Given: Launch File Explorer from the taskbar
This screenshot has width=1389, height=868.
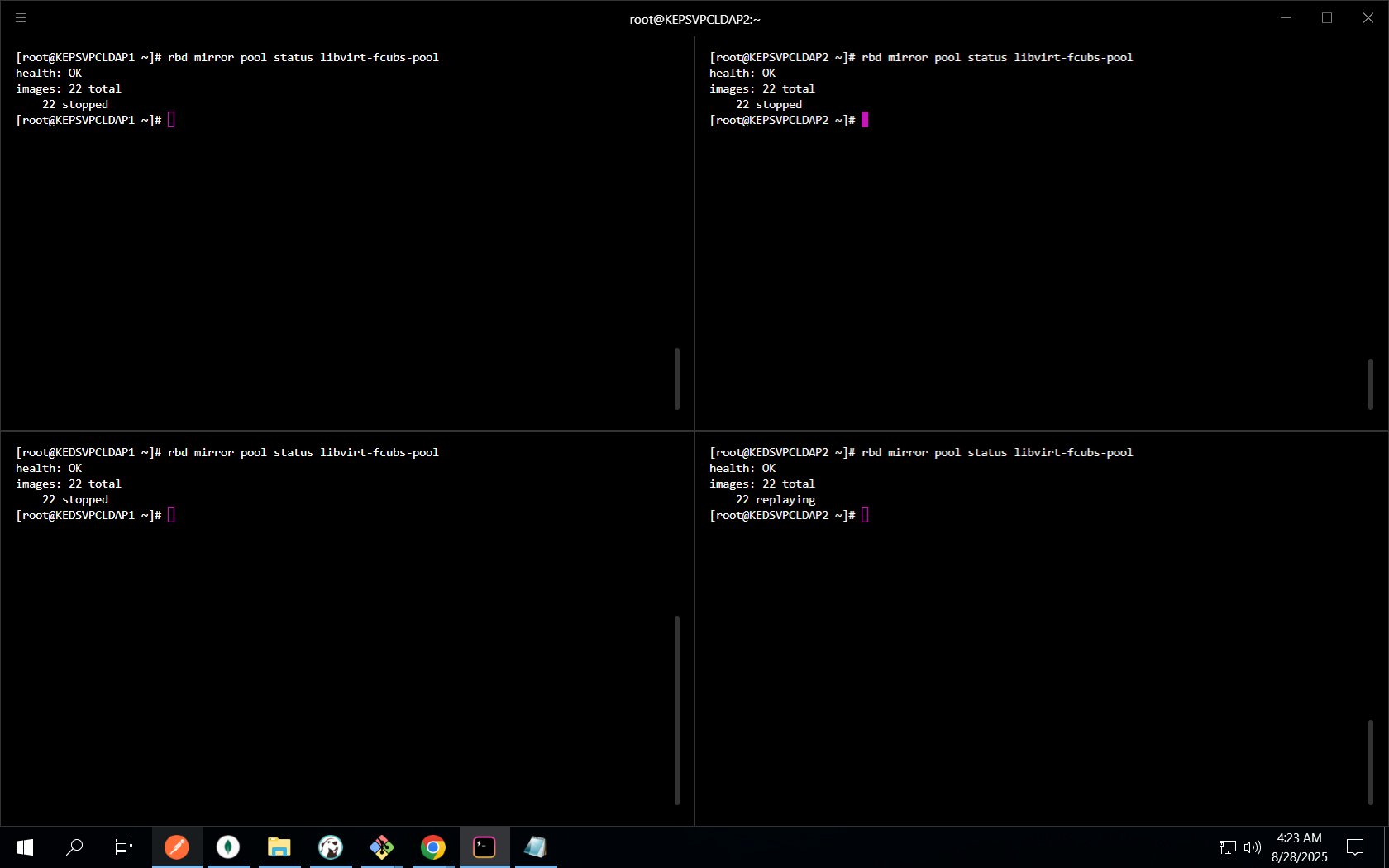Looking at the screenshot, I should pos(279,847).
